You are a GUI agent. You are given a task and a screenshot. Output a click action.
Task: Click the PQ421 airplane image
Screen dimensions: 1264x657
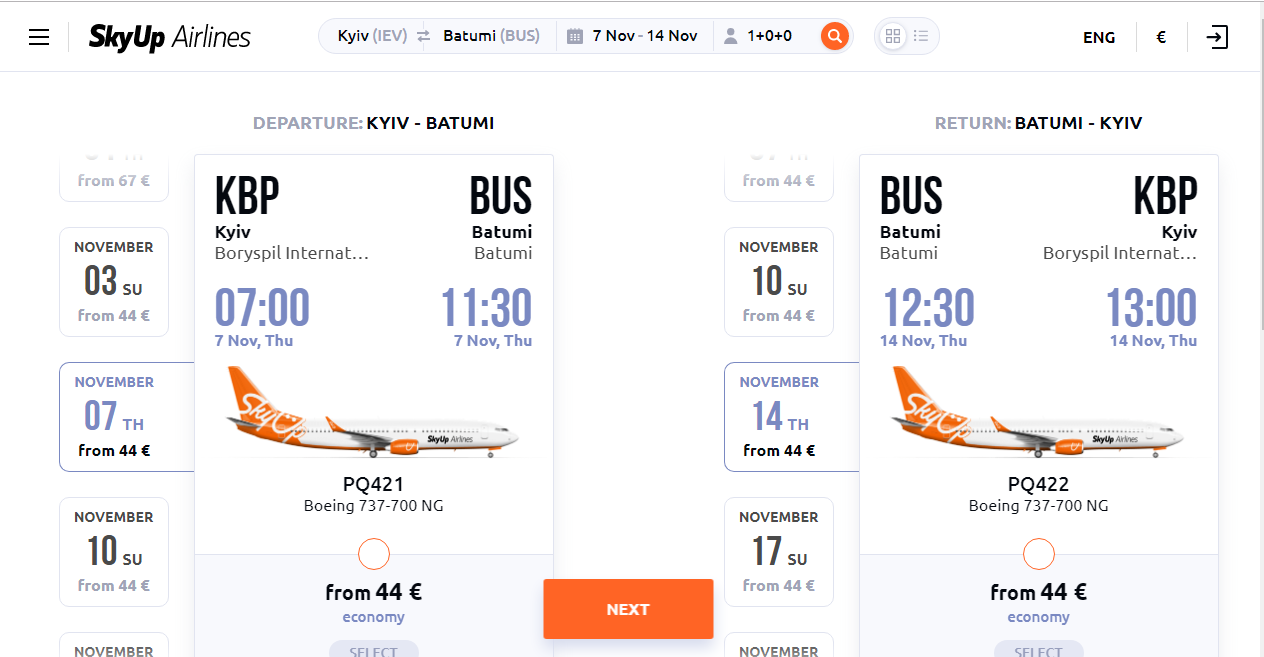pos(373,412)
